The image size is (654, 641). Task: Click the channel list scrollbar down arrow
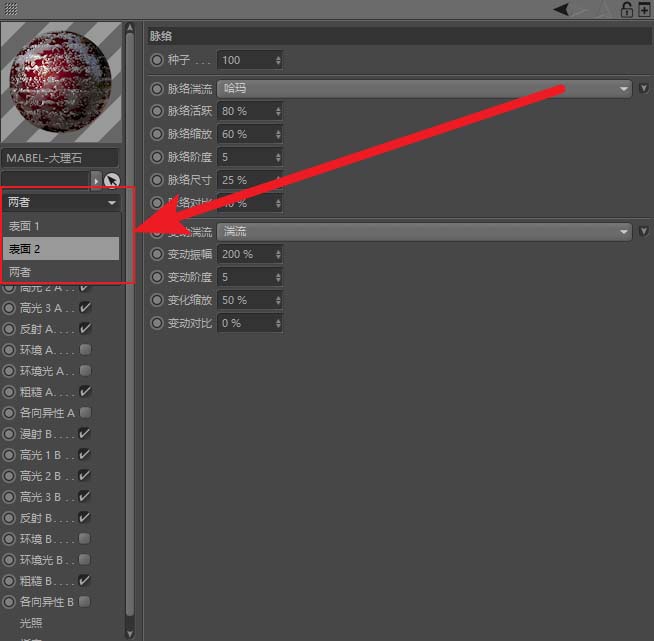pos(130,634)
